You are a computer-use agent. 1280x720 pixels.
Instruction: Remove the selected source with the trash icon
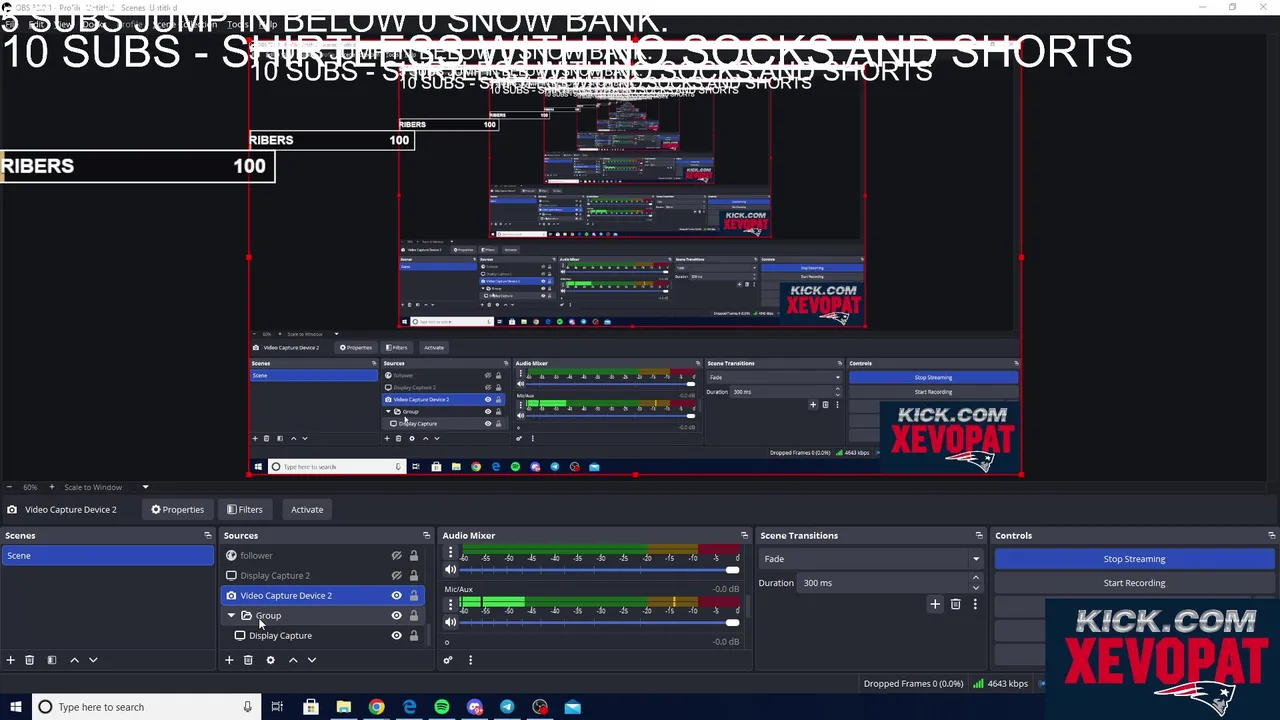248,660
